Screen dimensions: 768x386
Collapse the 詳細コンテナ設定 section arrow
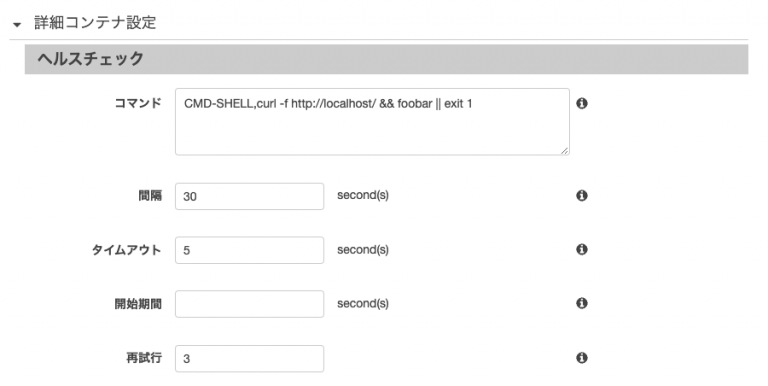click(x=17, y=24)
